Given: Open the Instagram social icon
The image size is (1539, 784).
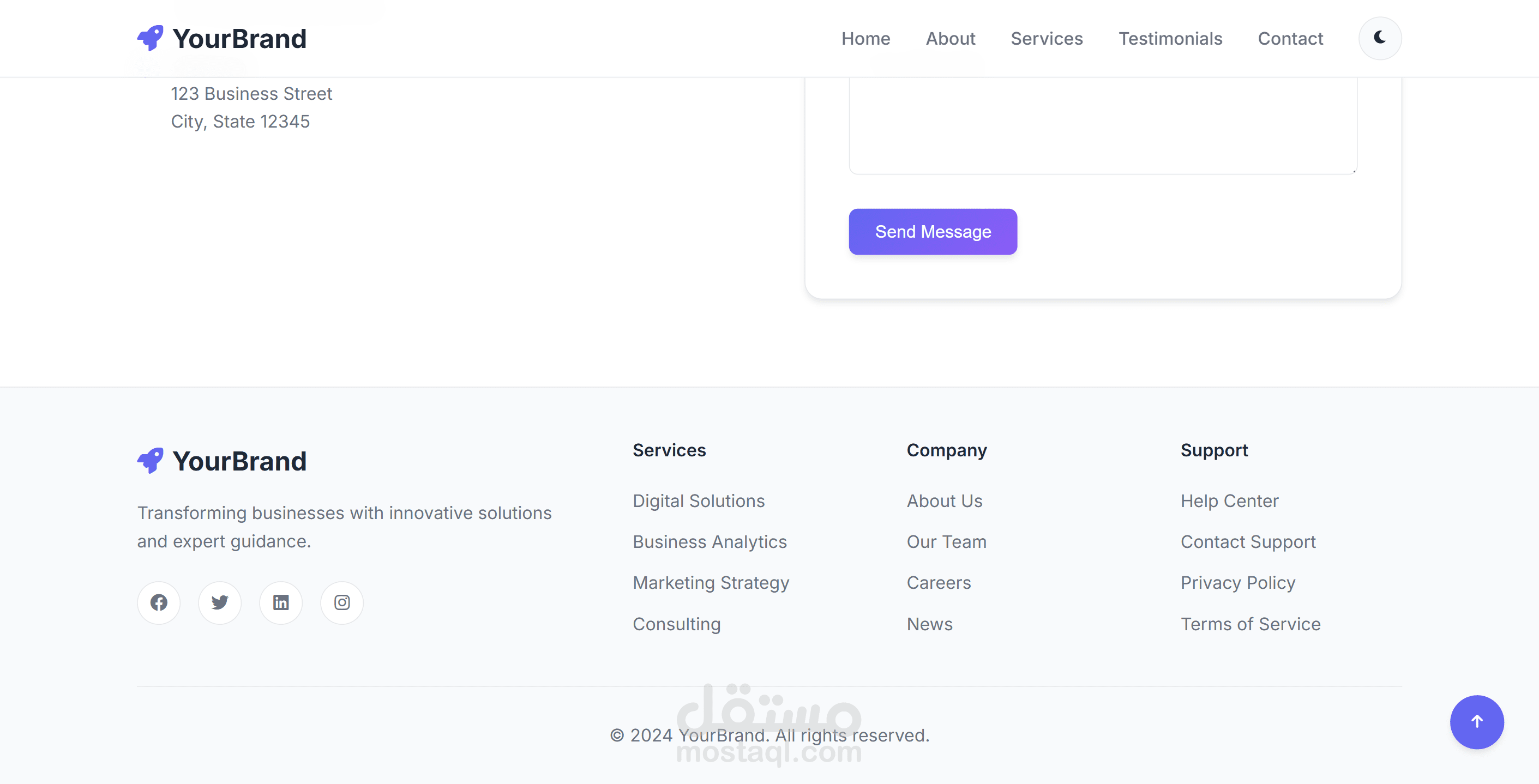Looking at the screenshot, I should 342,602.
